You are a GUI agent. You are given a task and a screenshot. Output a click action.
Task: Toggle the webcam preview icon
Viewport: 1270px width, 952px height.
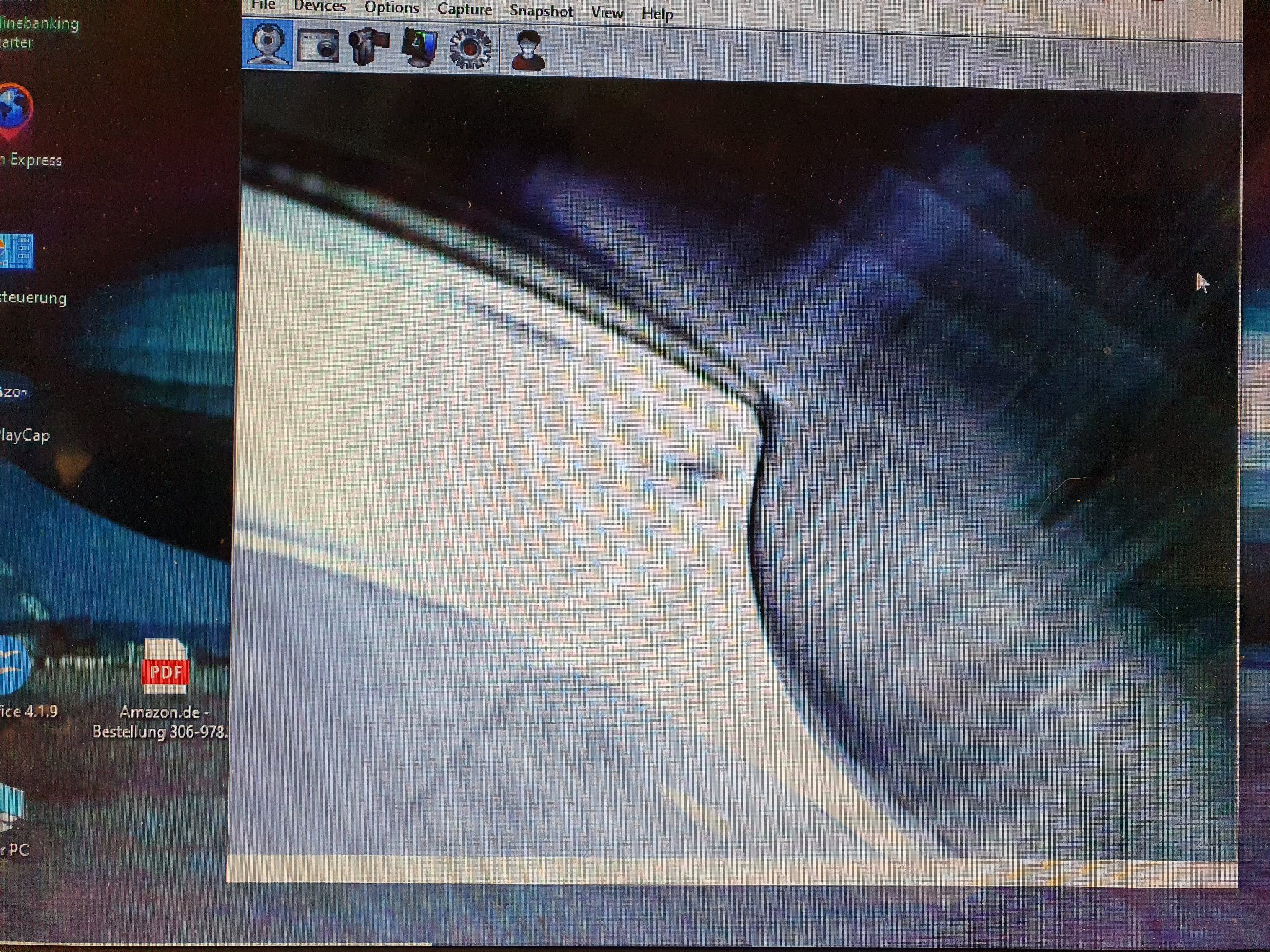(267, 43)
